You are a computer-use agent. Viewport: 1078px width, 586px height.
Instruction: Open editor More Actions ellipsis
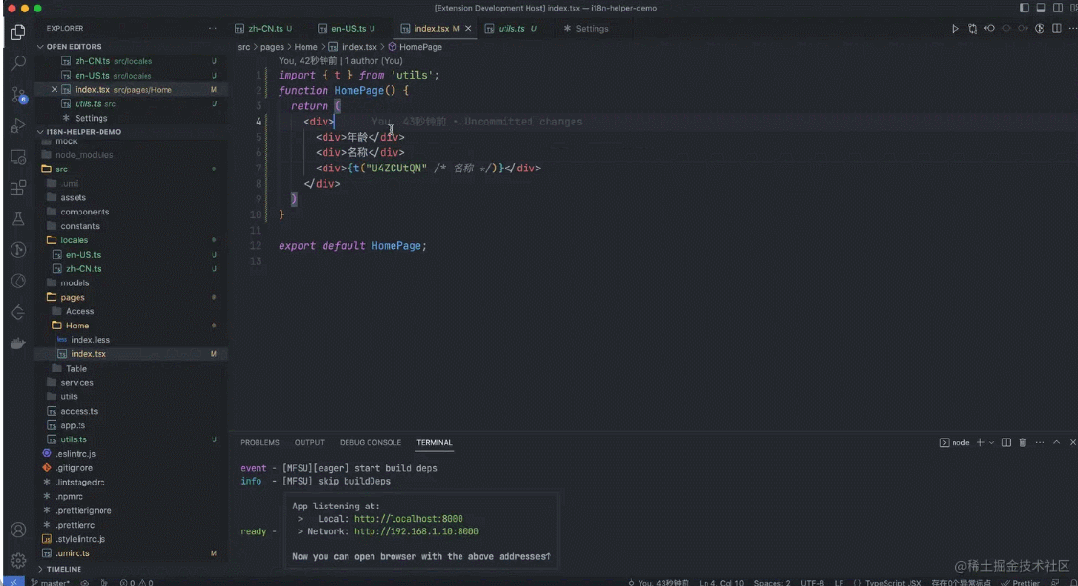1072,29
